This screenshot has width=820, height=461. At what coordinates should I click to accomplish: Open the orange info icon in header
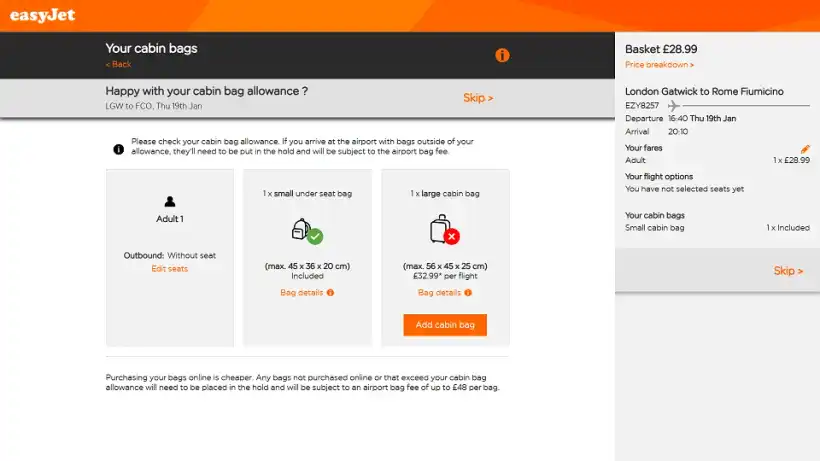(502, 55)
